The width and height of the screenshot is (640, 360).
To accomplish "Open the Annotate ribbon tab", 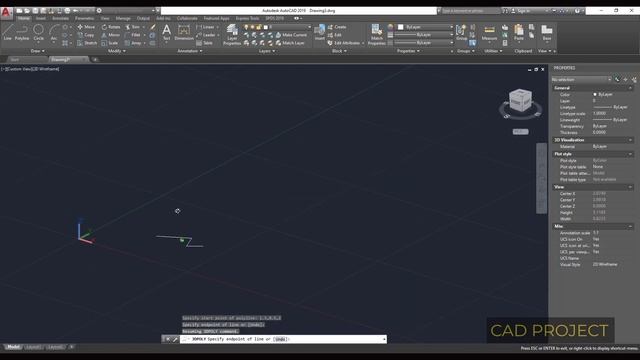I will (60, 18).
